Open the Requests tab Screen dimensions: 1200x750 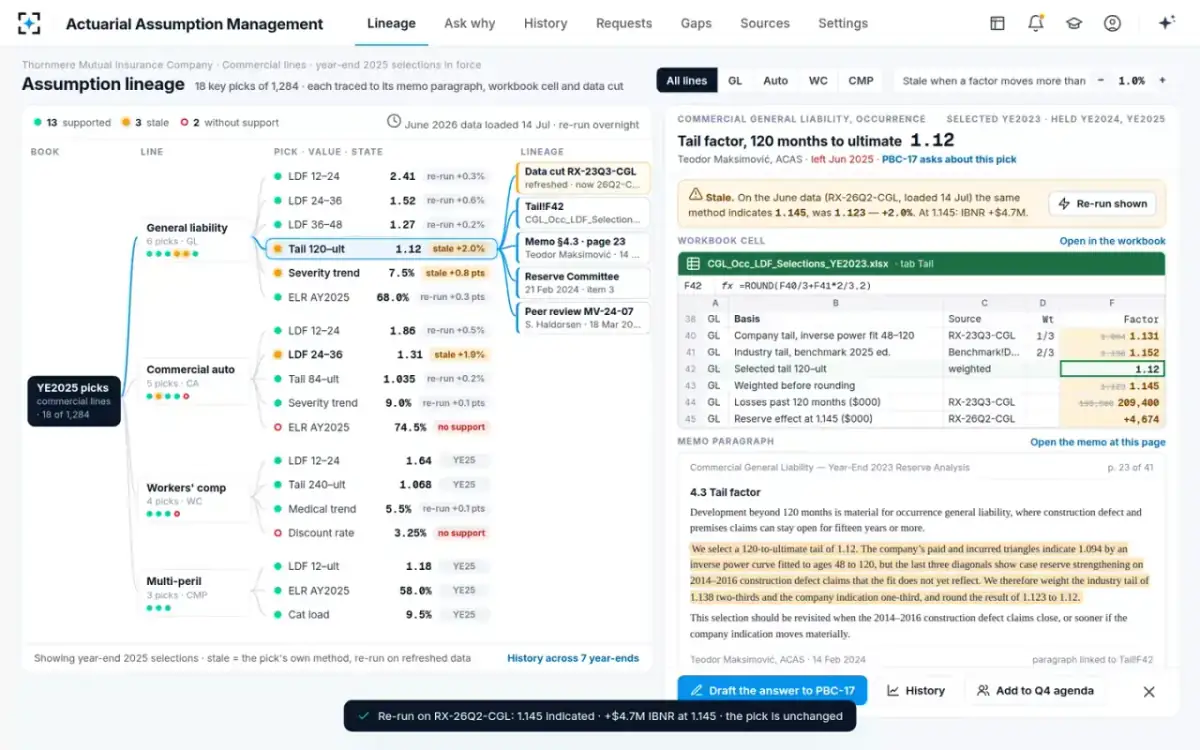[x=624, y=23]
